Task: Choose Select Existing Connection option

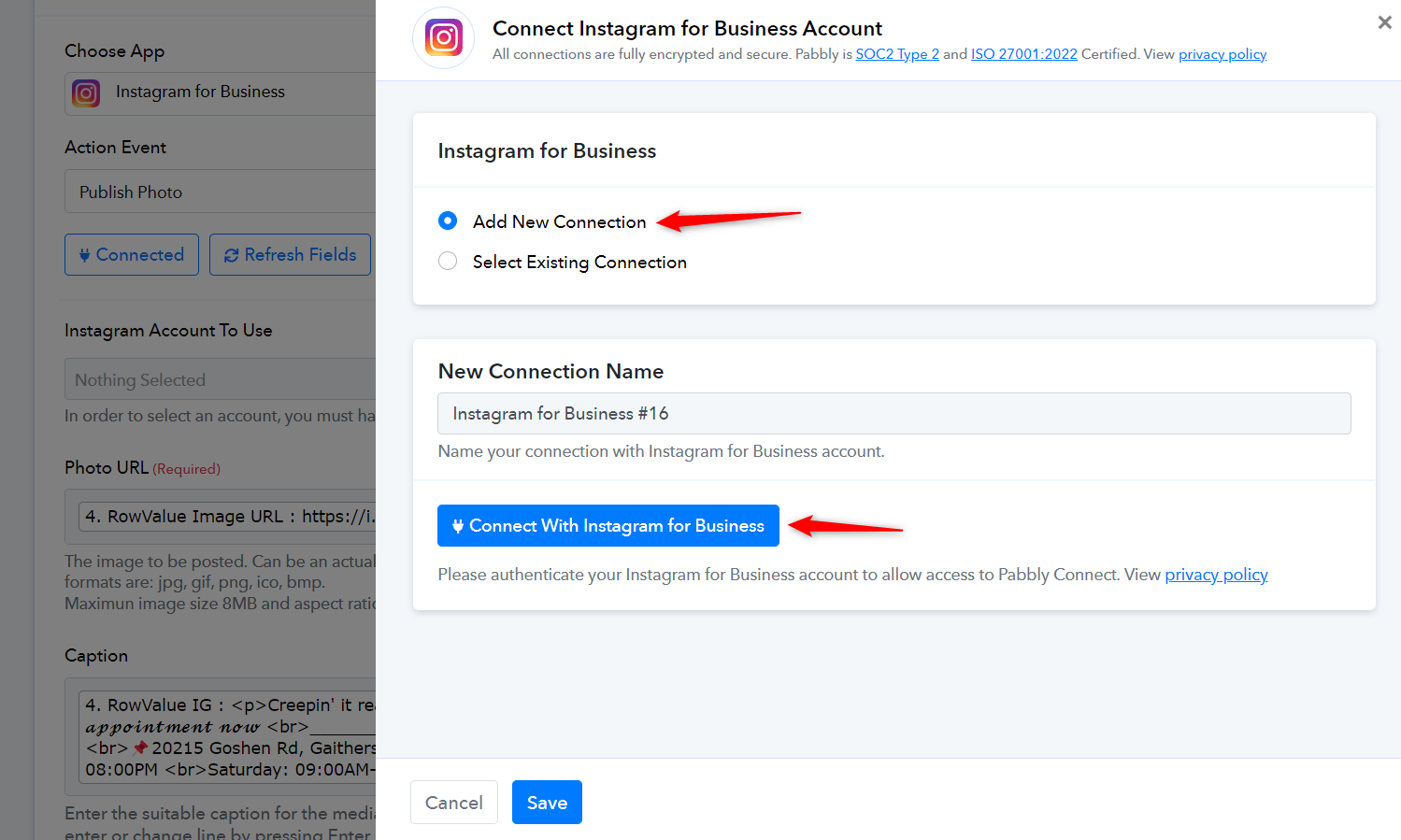Action: (448, 262)
